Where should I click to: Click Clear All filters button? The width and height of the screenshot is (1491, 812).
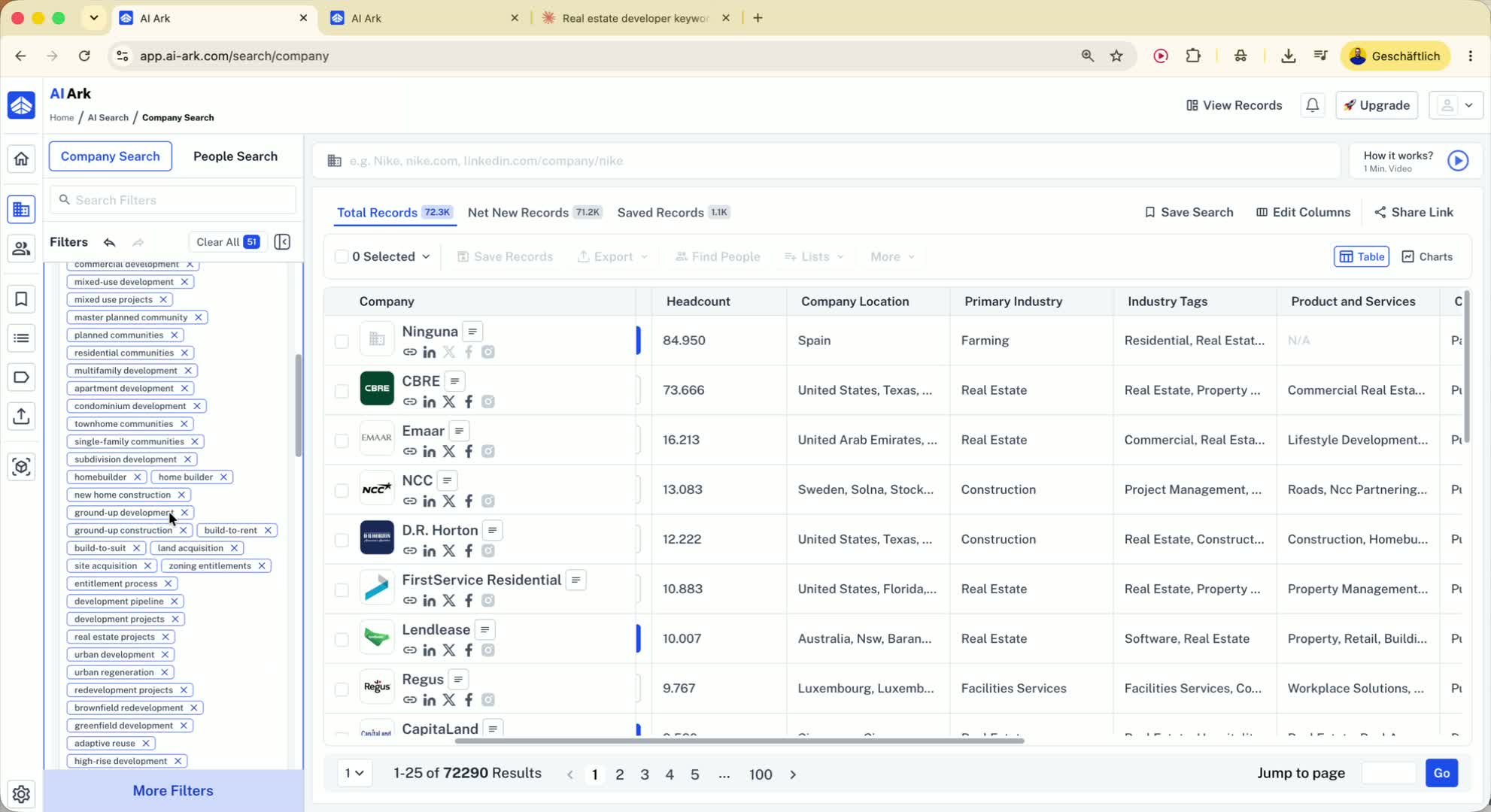click(228, 242)
